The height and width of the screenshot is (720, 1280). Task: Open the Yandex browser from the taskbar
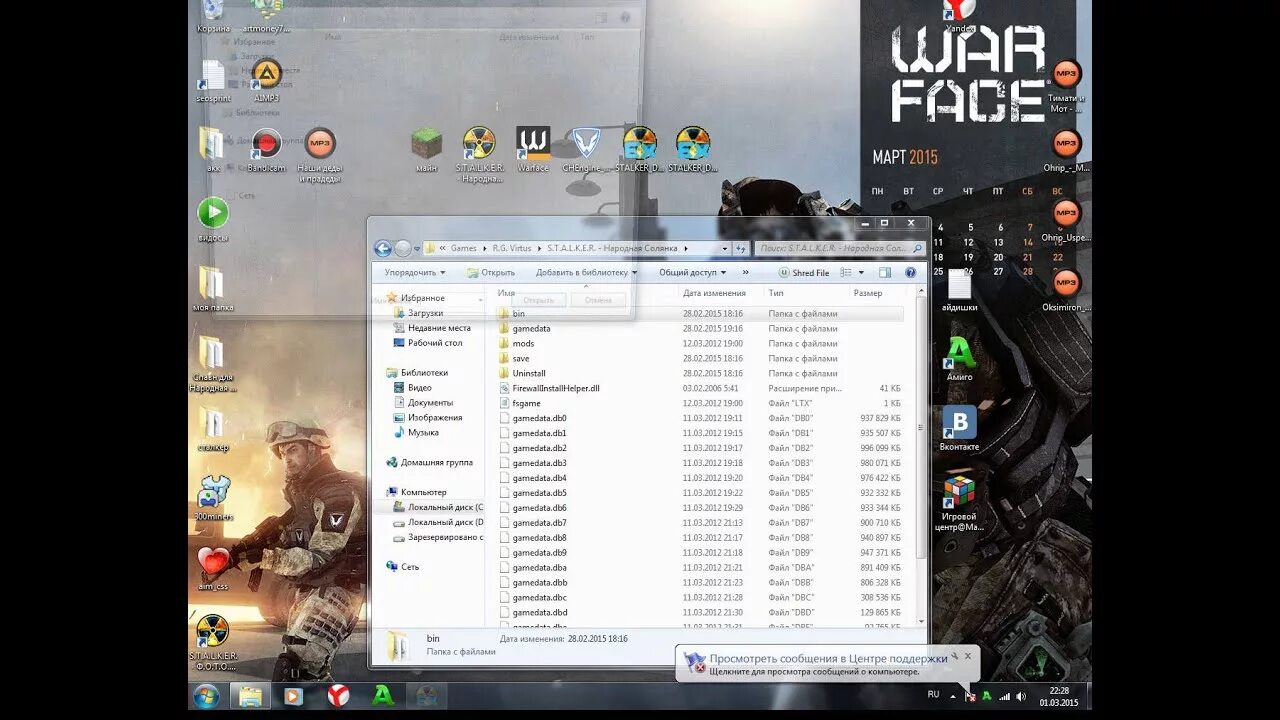click(x=339, y=695)
